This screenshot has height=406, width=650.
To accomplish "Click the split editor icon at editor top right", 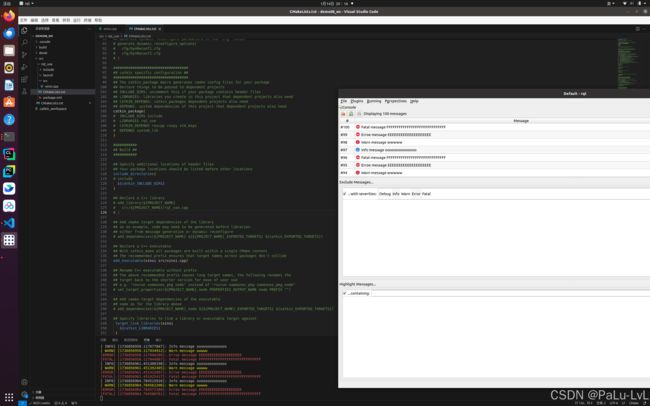I will [x=637, y=29].
